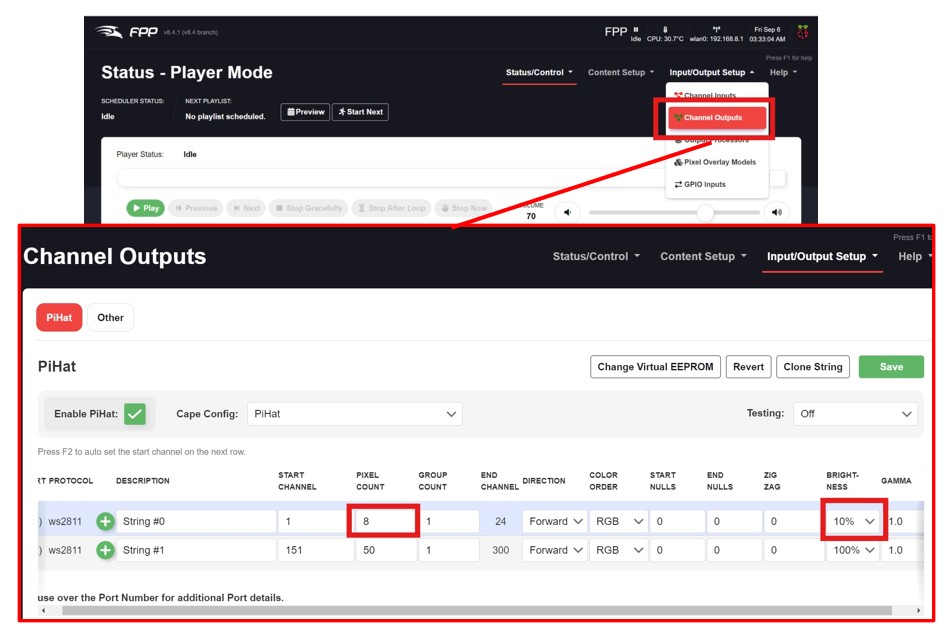Click the volume down speaker icon
This screenshot has height=637, width=951.
(567, 212)
